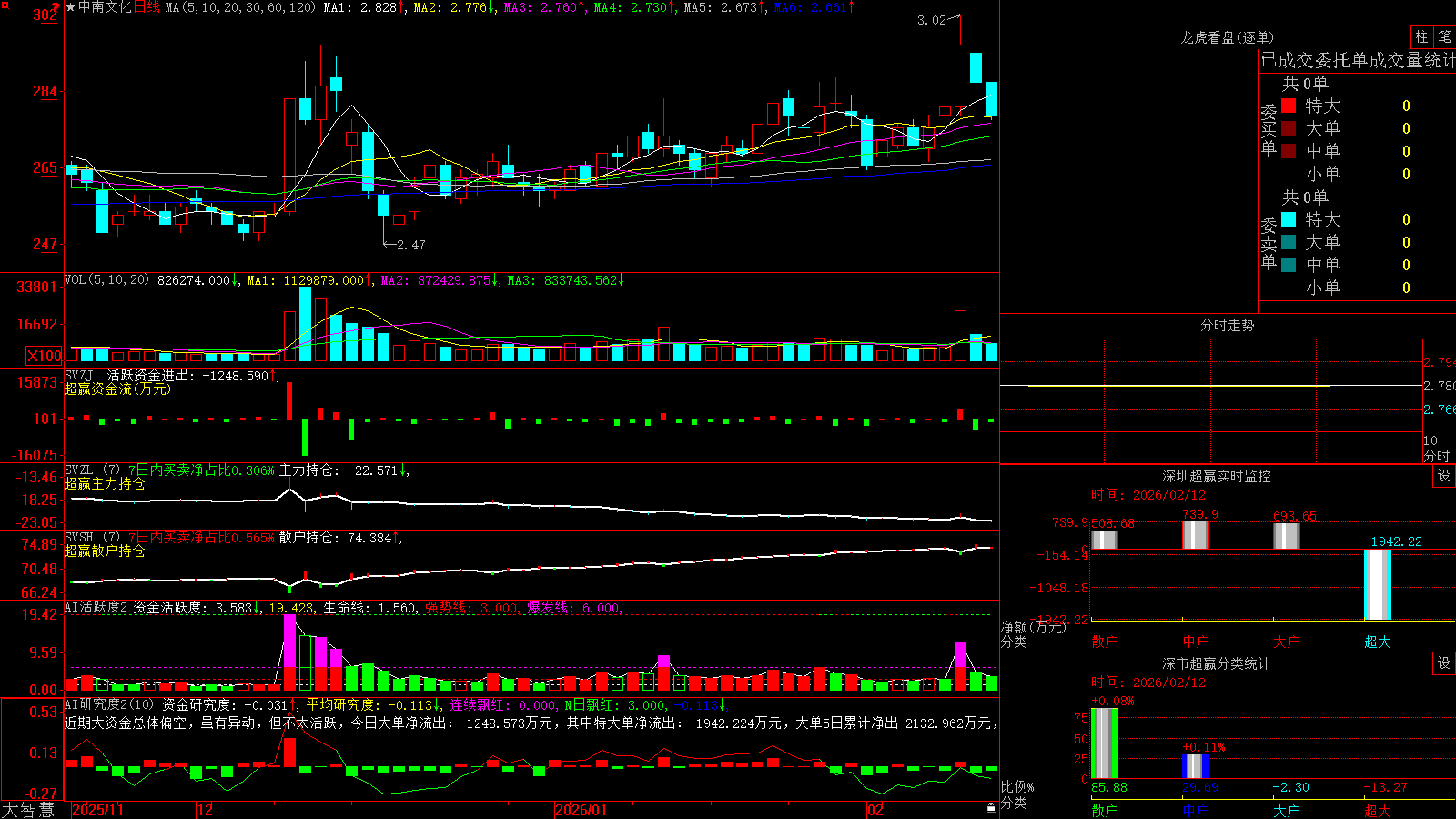
Task: Click the AI活跃度2 indicator label
Action: click(x=96, y=608)
